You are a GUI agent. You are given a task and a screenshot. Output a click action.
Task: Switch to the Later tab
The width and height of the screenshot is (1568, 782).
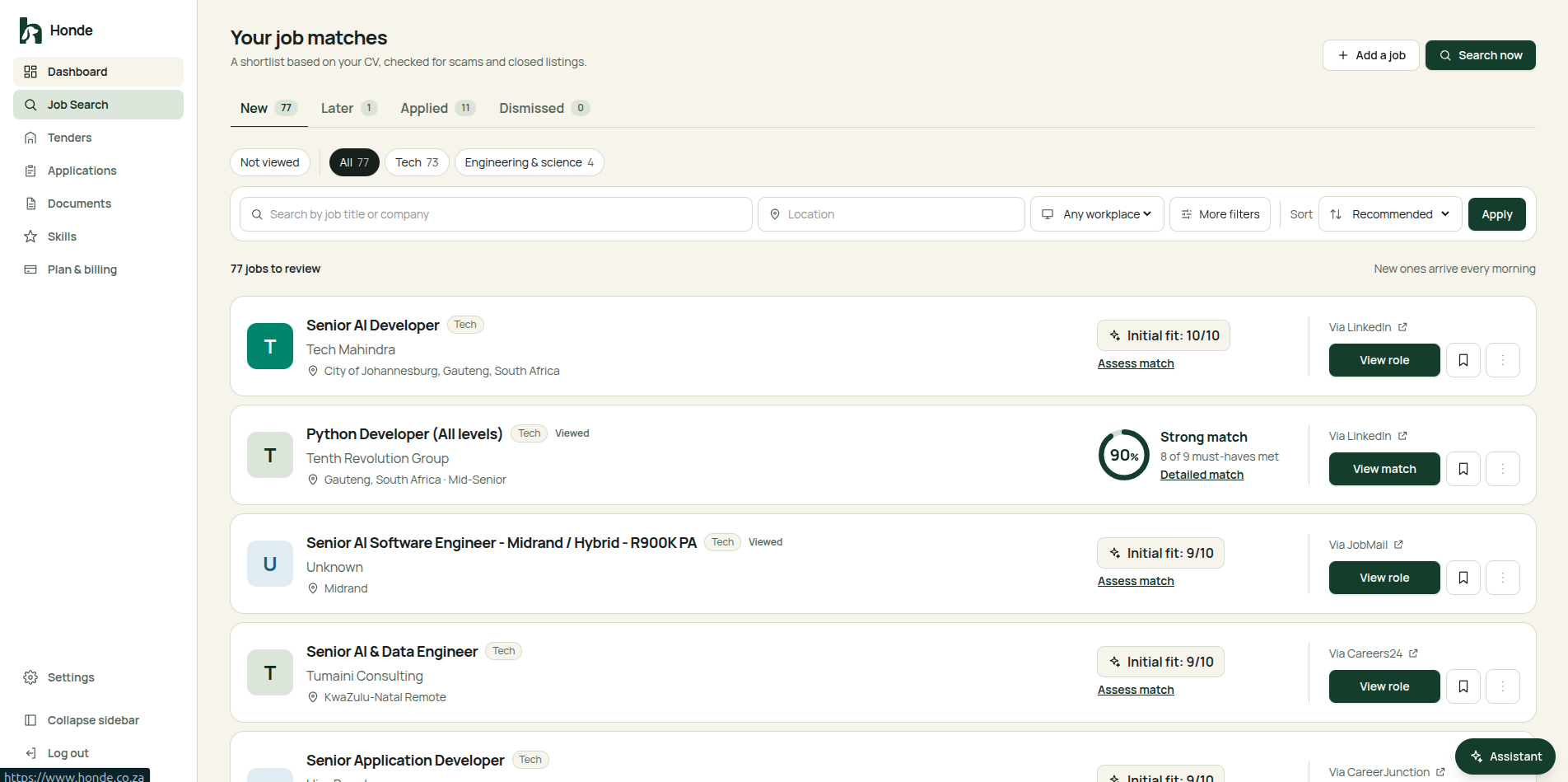click(348, 108)
